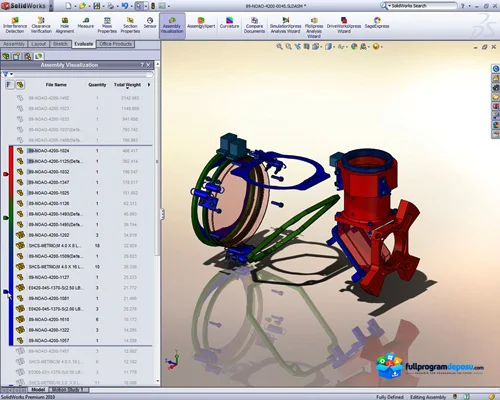
Task: Click the Rebuild traffic light icon
Action: (153, 6)
